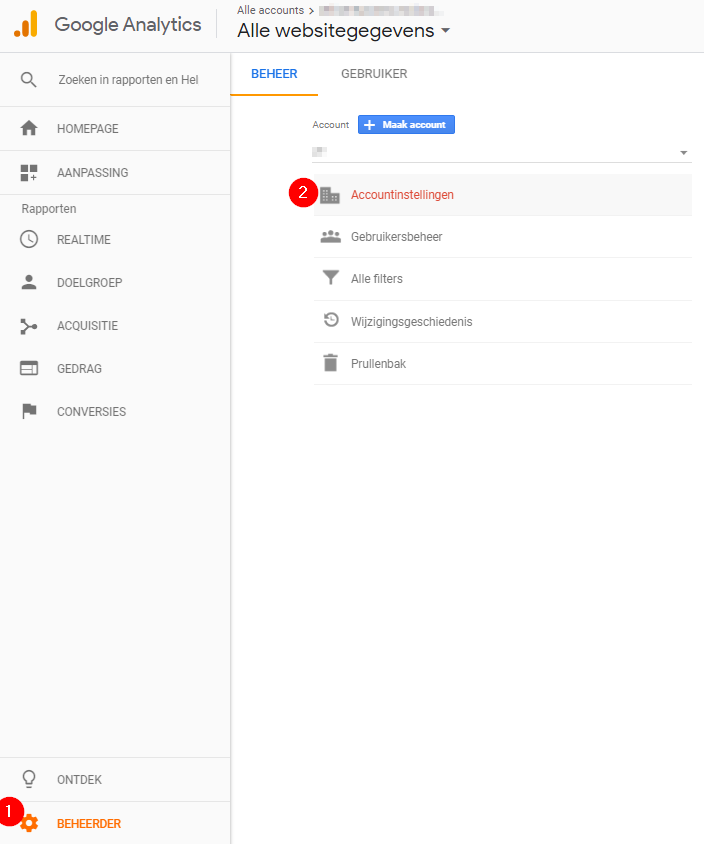Screen dimensions: 704x844
Task: Click the Conversies flag icon
Action: pos(29,412)
